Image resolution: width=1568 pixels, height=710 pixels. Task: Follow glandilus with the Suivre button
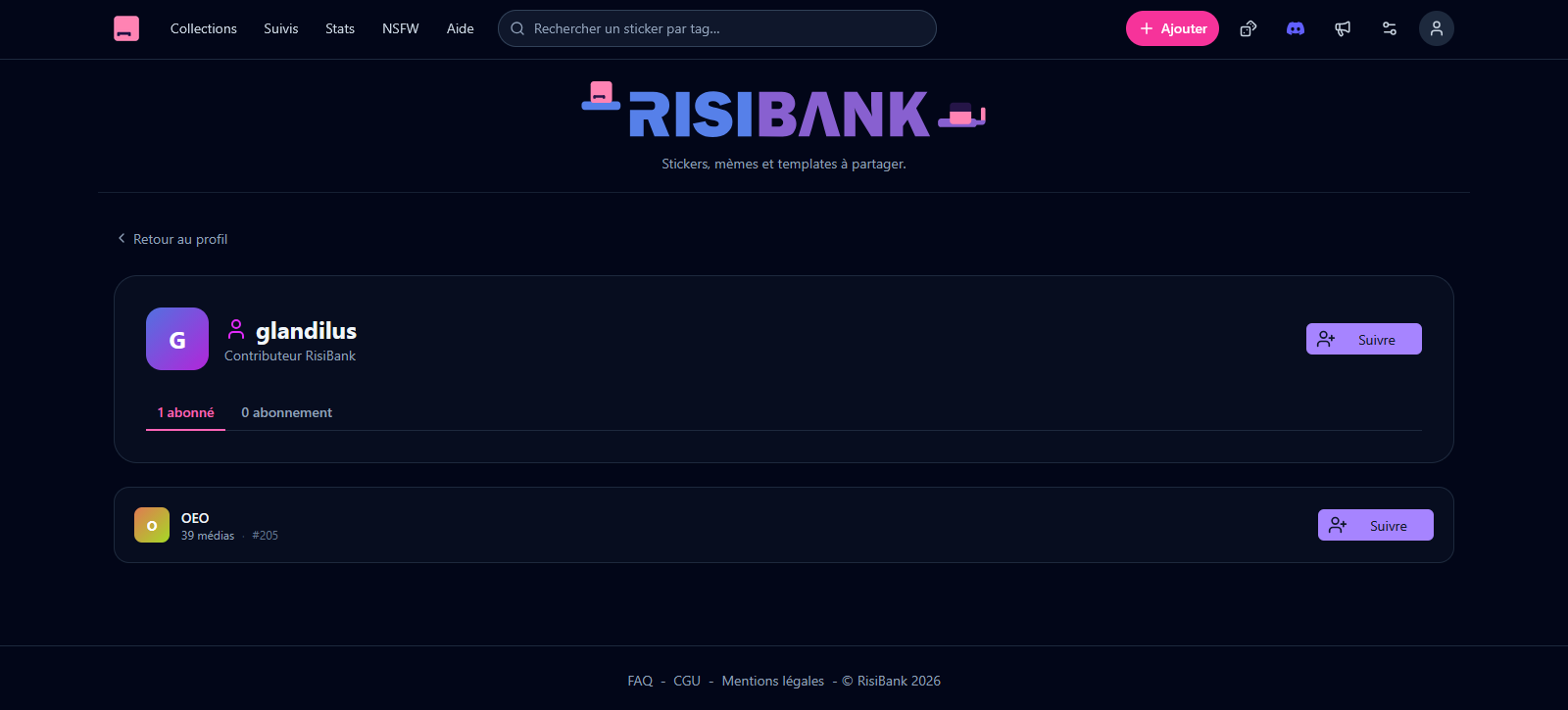[1364, 339]
